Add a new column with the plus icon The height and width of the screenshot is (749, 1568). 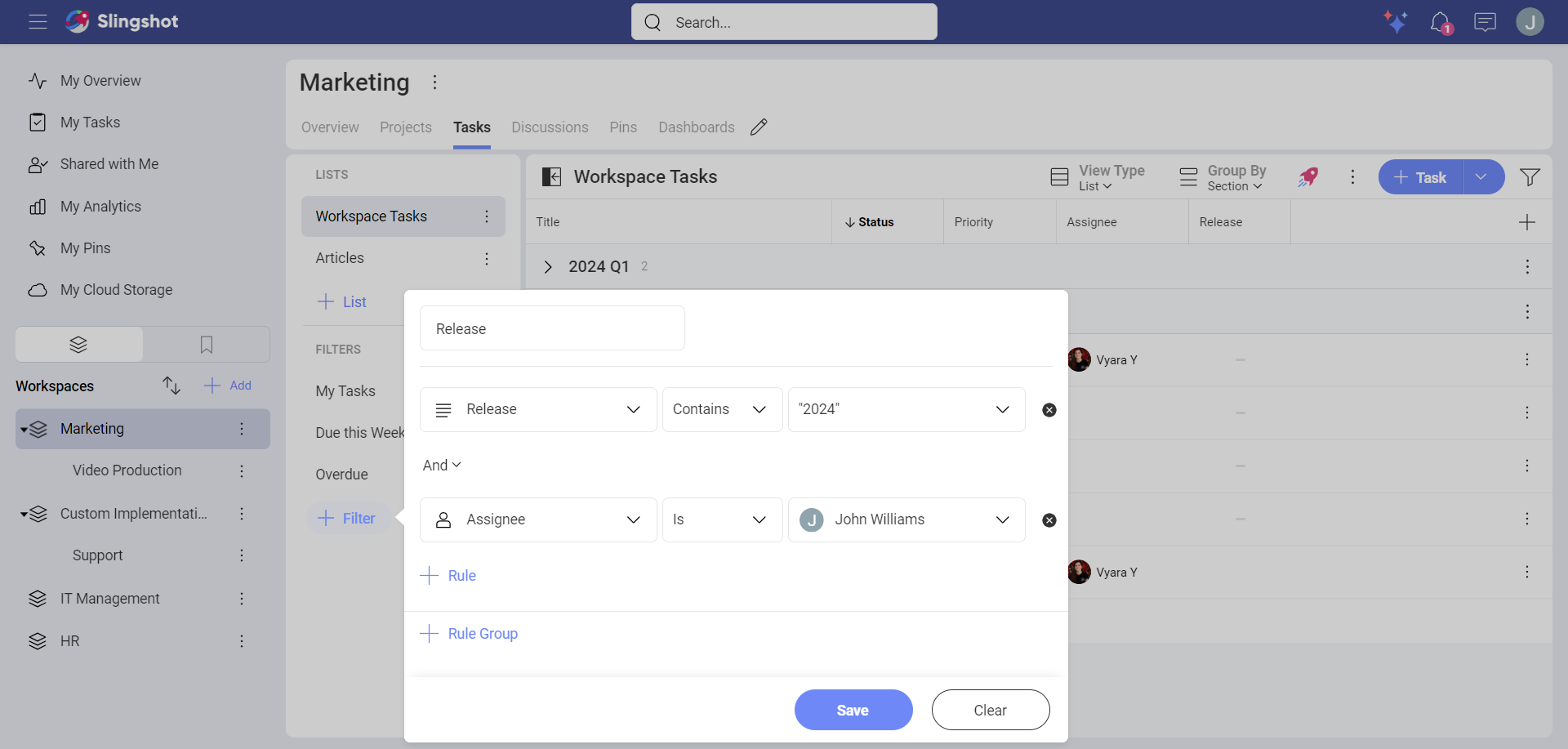(1526, 222)
